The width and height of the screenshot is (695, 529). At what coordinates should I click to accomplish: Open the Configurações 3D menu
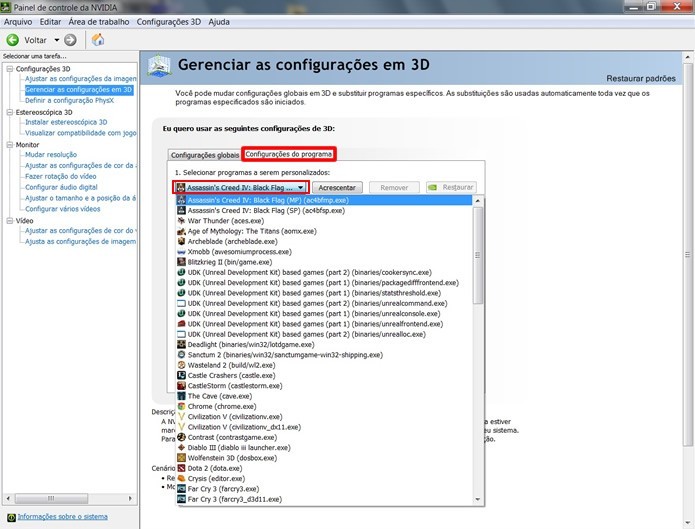(x=168, y=22)
